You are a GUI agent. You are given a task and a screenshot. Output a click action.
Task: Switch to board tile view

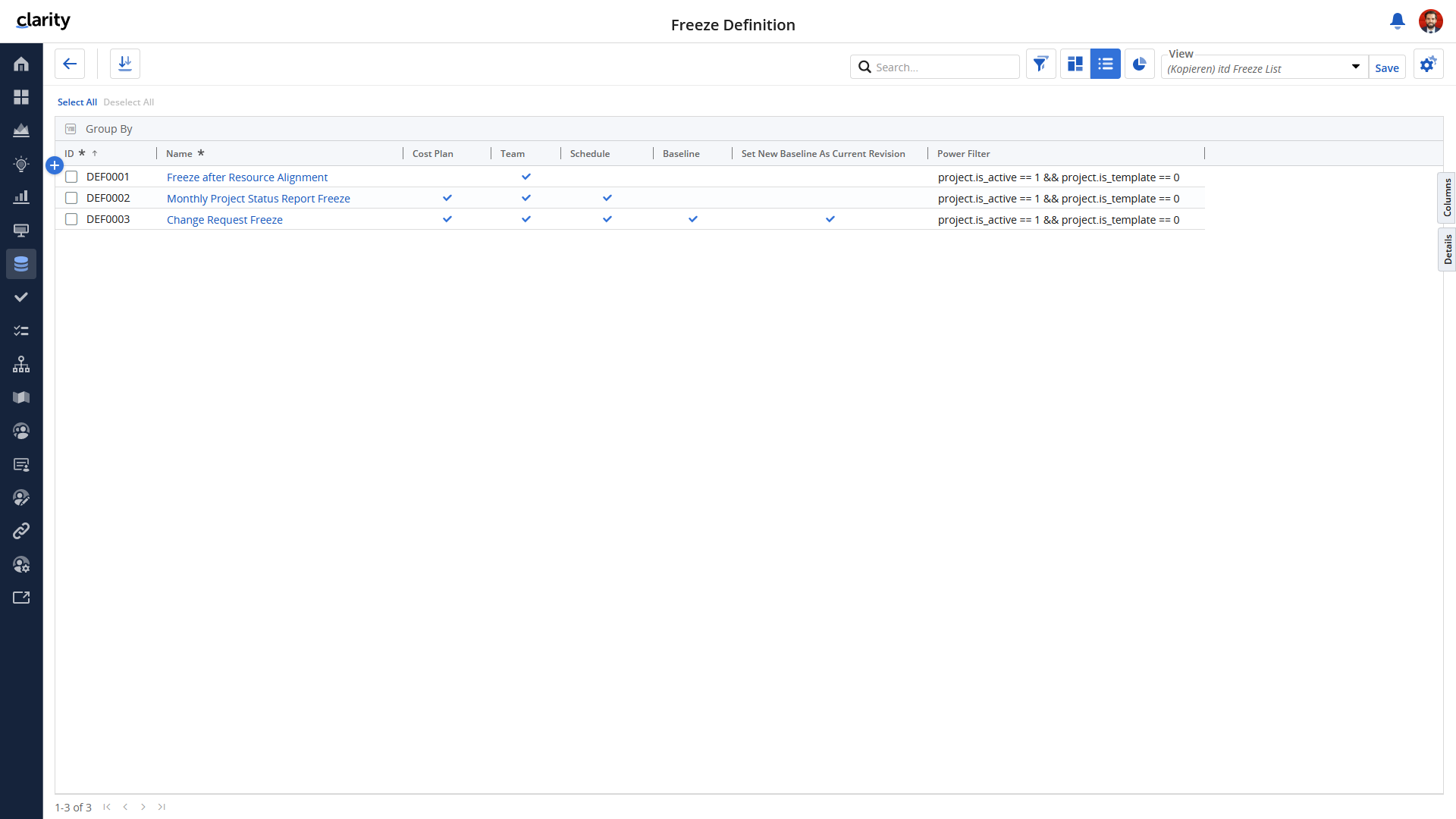click(x=1075, y=64)
